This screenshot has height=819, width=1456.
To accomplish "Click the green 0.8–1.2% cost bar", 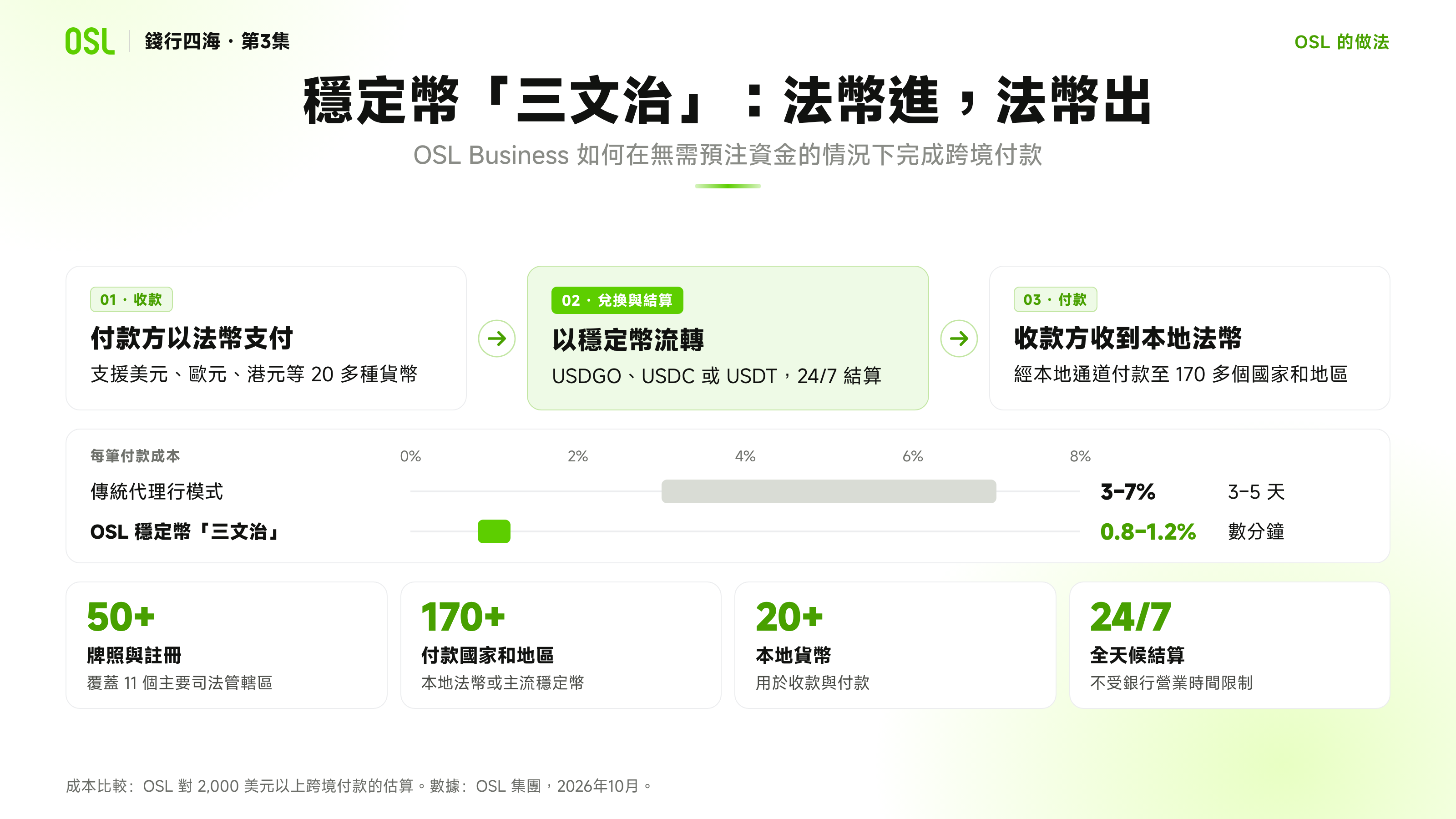I will 494,531.
